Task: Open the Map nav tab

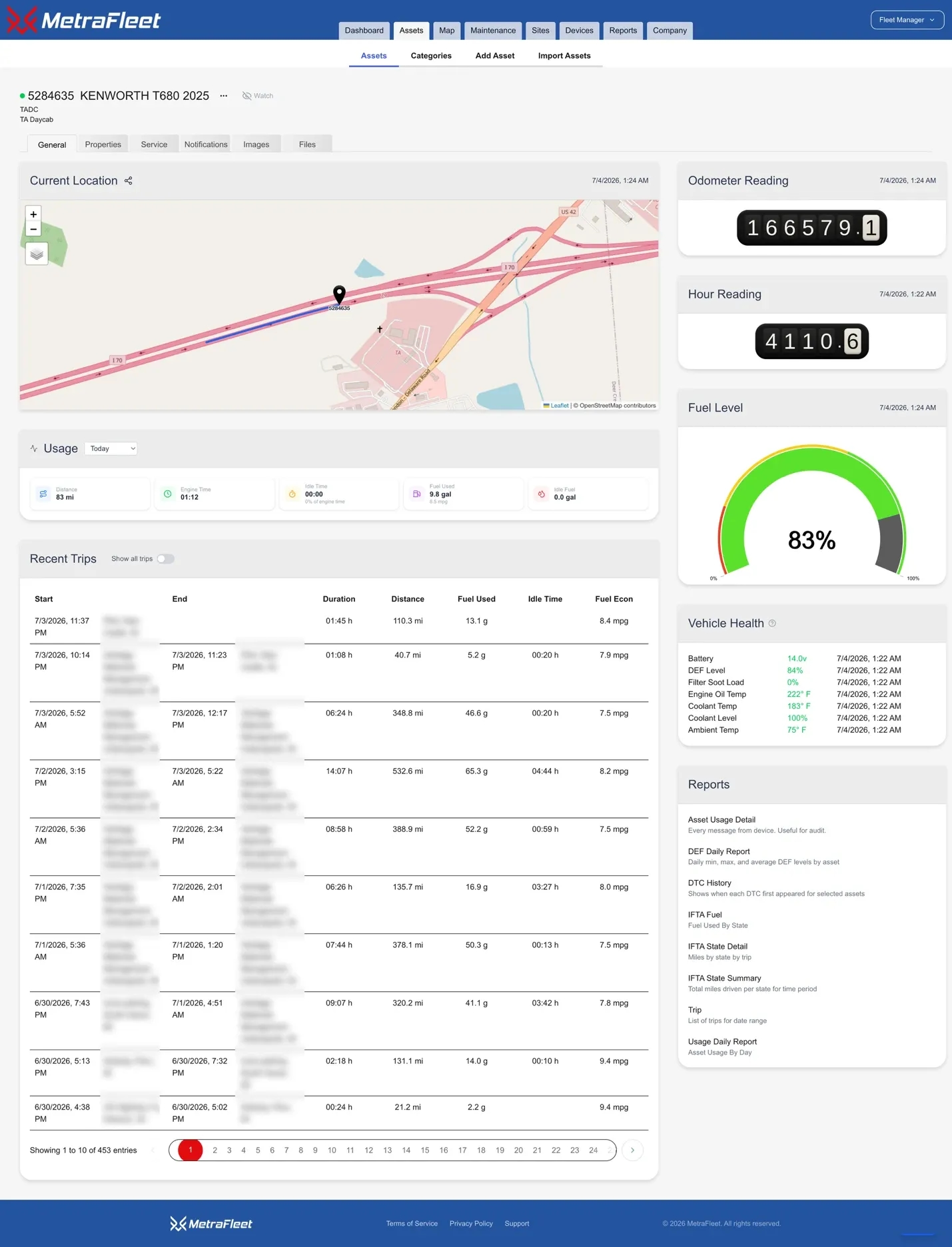Action: (x=447, y=31)
